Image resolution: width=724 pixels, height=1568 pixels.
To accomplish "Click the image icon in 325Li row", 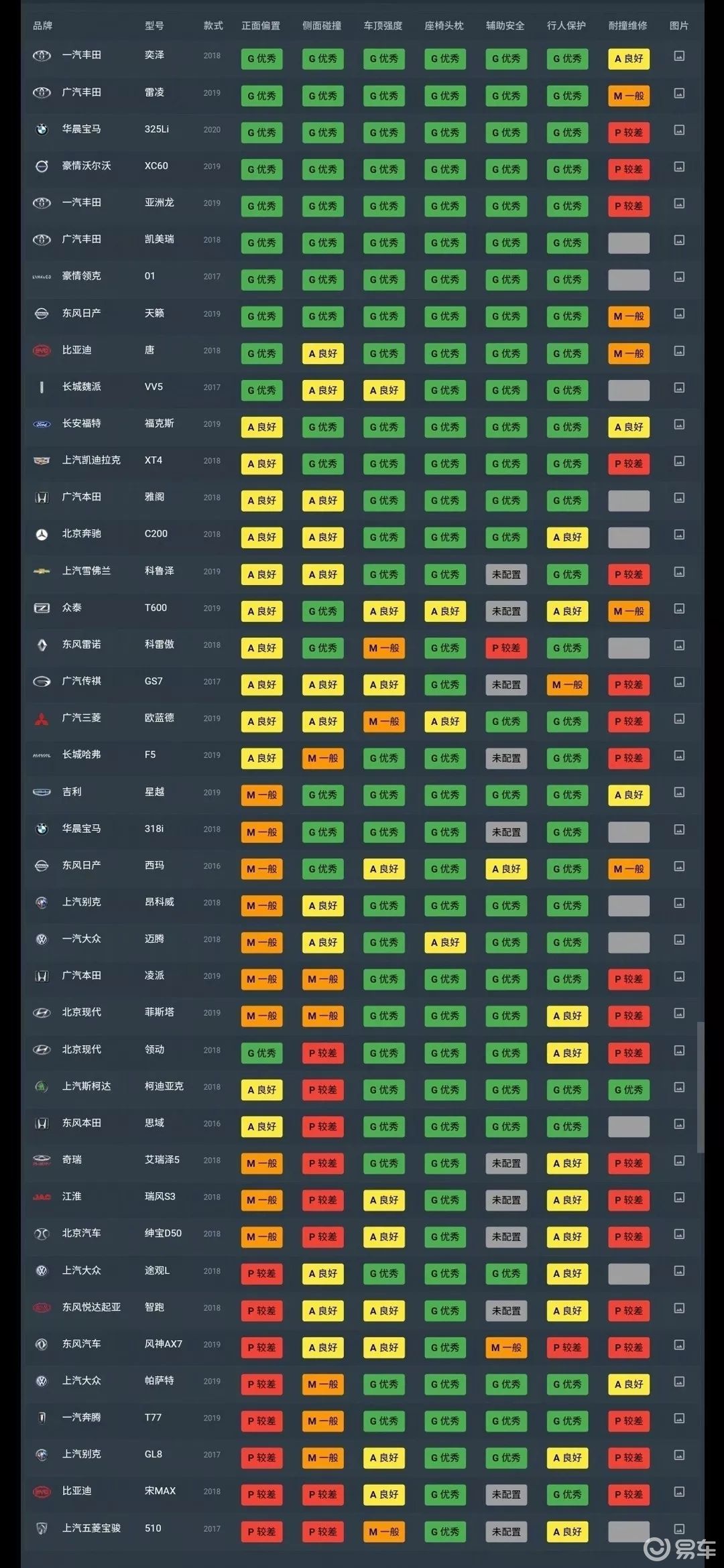I will tap(678, 130).
